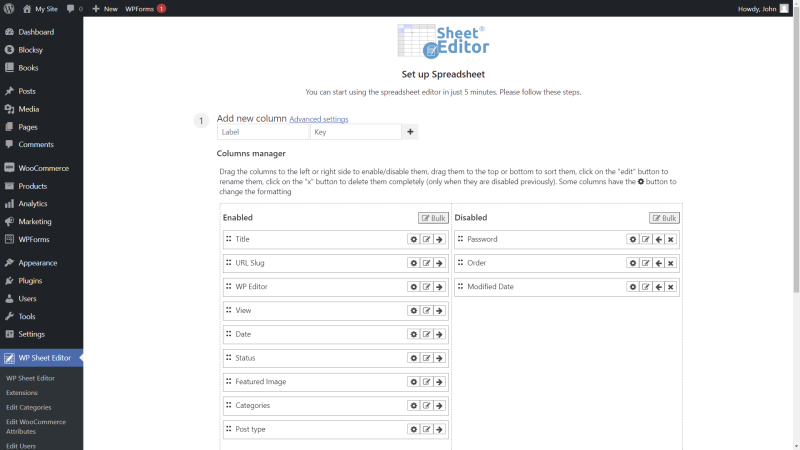Disable Title column with its arrow icon

(439, 239)
